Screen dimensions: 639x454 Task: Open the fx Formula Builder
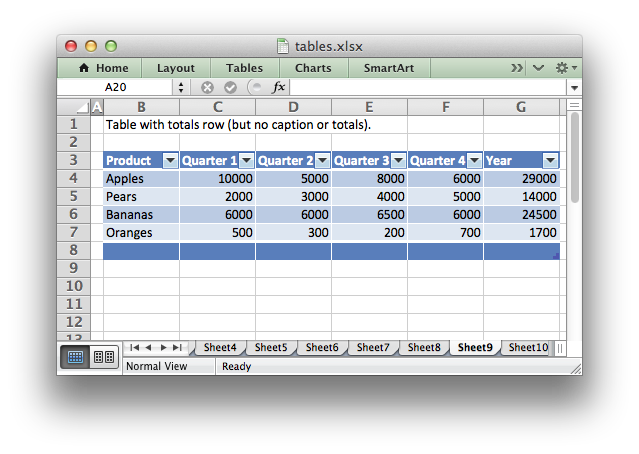coord(278,87)
